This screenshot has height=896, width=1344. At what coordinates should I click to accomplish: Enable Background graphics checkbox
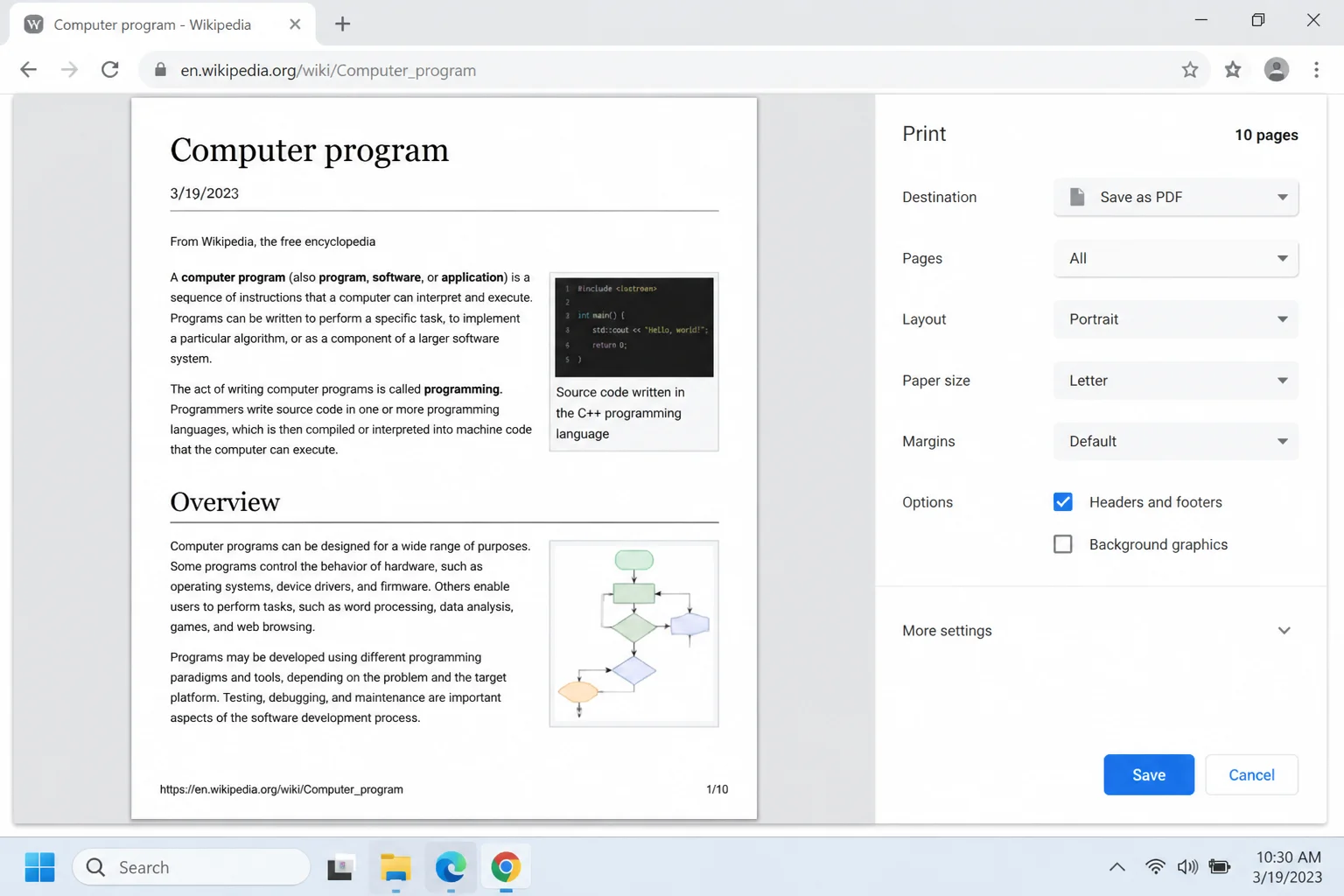point(1063,544)
